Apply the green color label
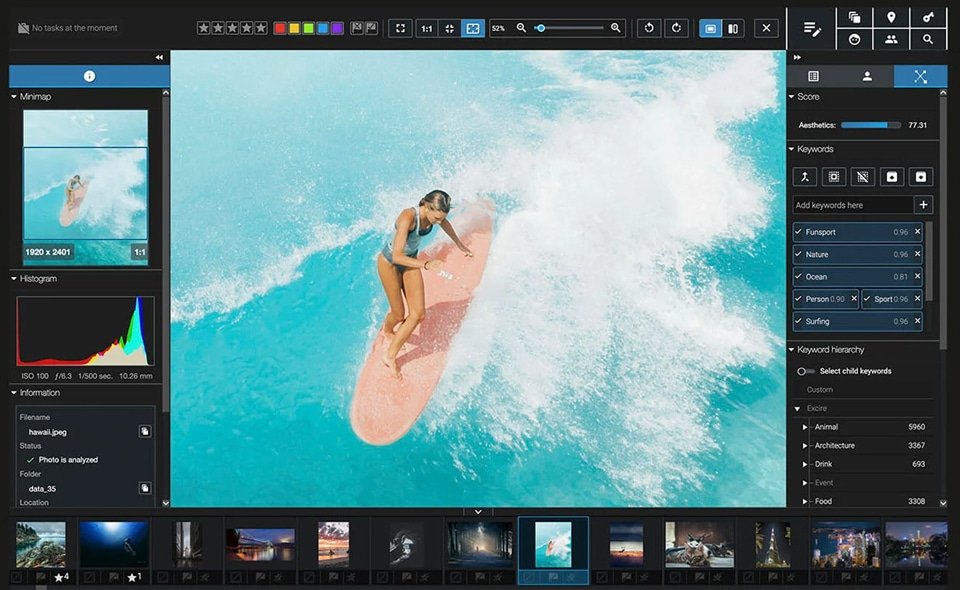Viewport: 960px width, 590px height. pos(309,28)
